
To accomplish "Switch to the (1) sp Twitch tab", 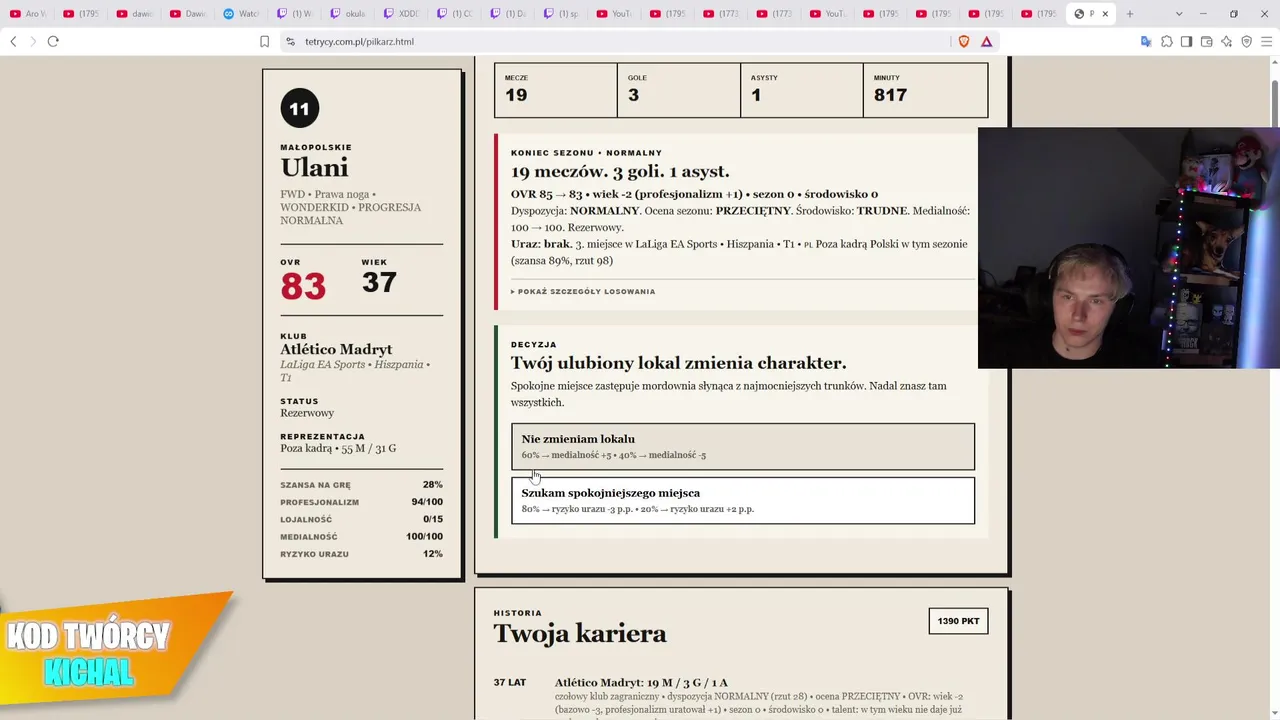I will pyautogui.click(x=563, y=14).
